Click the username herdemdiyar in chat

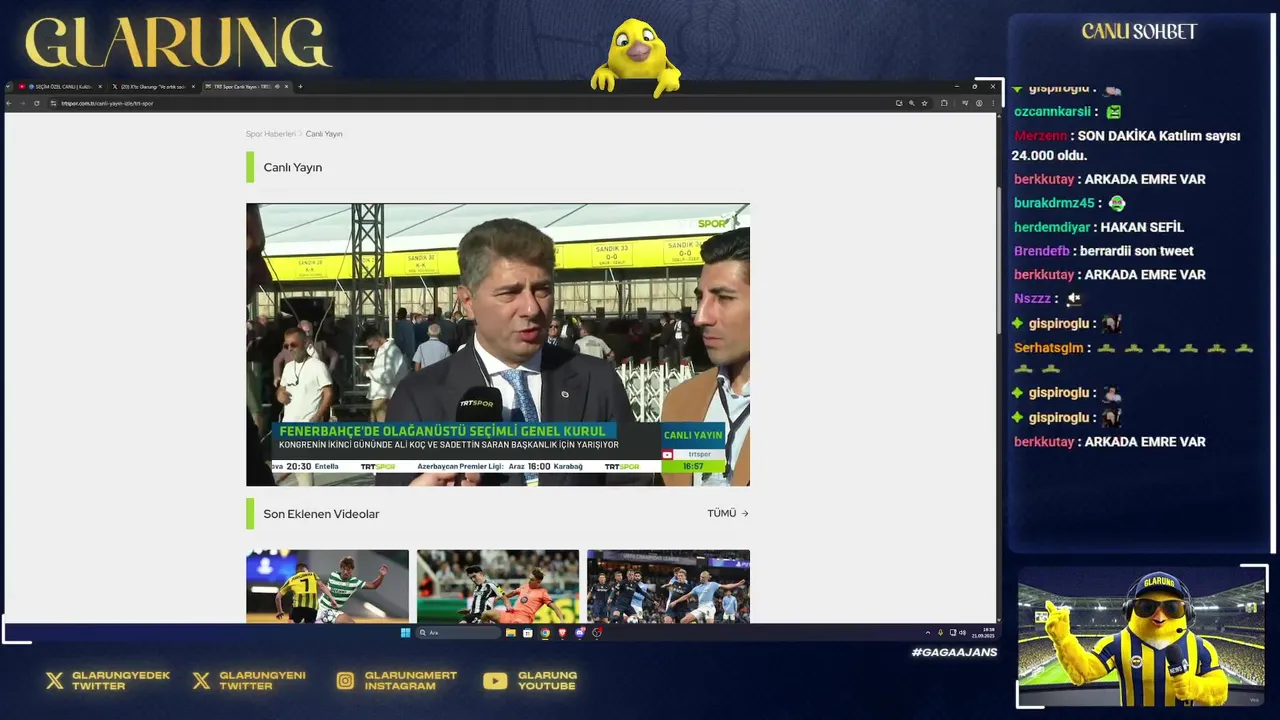[x=1052, y=227]
